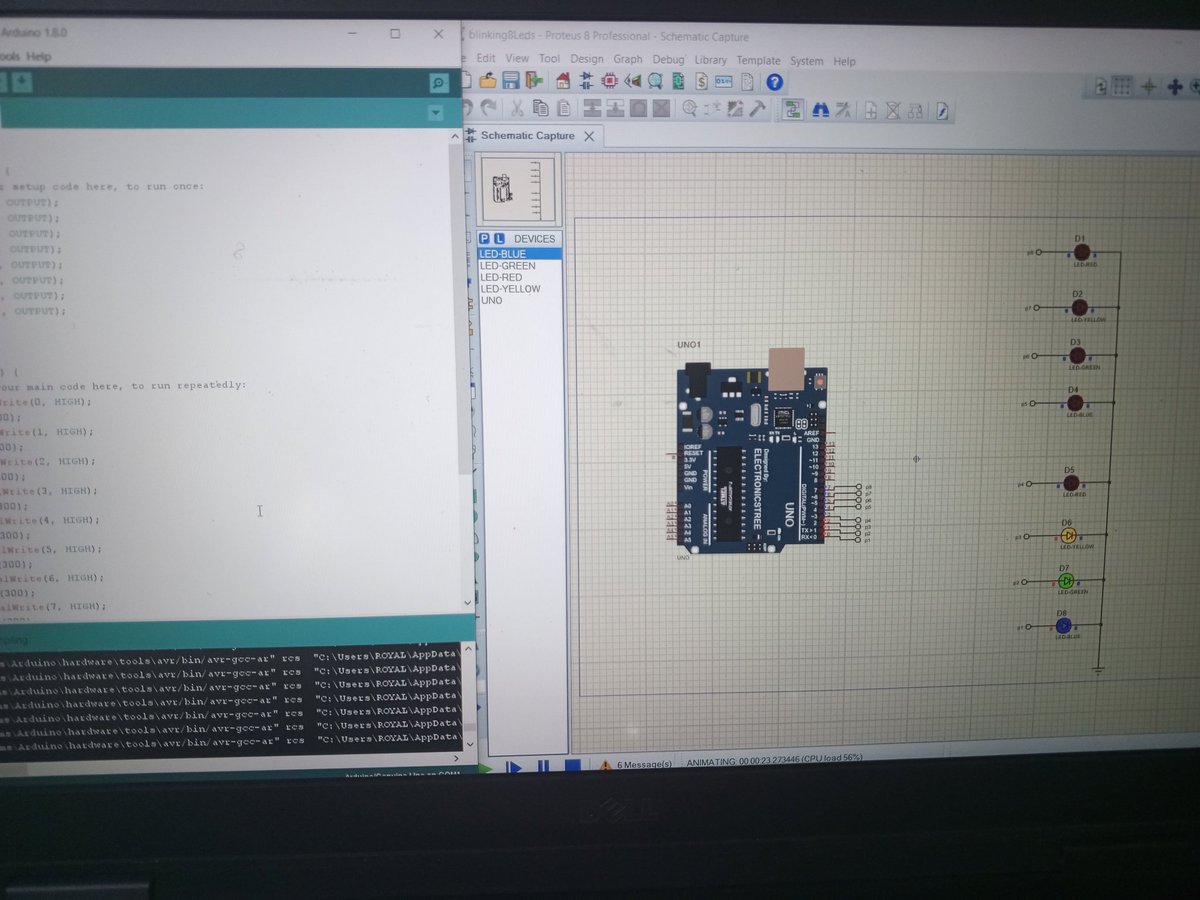Open the Edit menu in Proteus
Image resolution: width=1200 pixels, height=900 pixels.
(486, 59)
